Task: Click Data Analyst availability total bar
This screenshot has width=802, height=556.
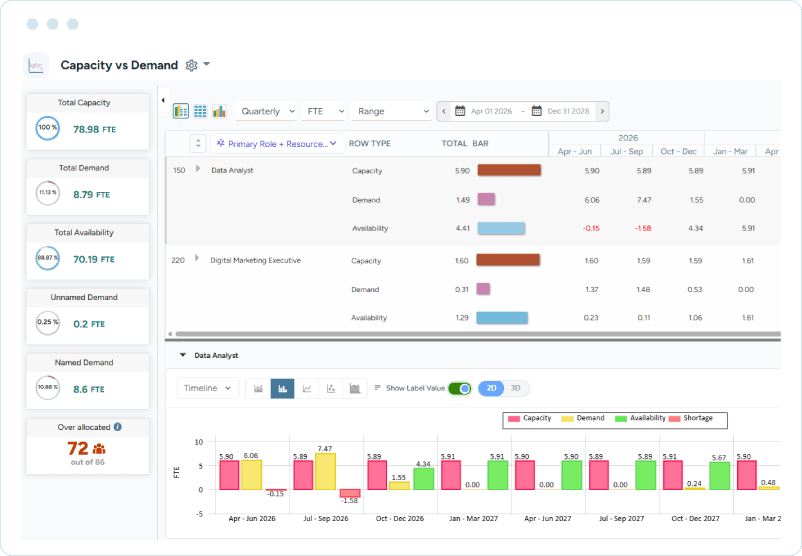Action: 501,228
